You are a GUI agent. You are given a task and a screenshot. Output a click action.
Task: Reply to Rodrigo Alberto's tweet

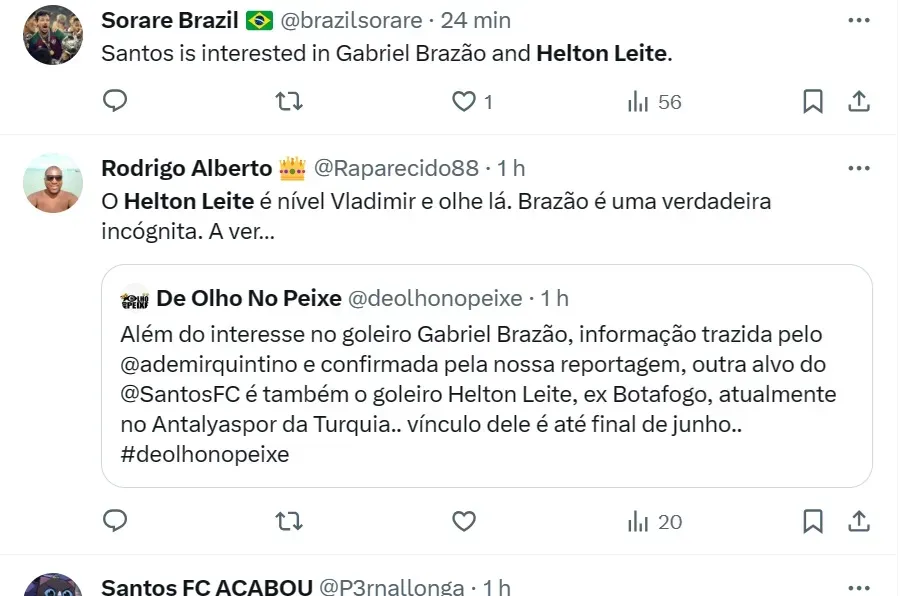coord(116,521)
